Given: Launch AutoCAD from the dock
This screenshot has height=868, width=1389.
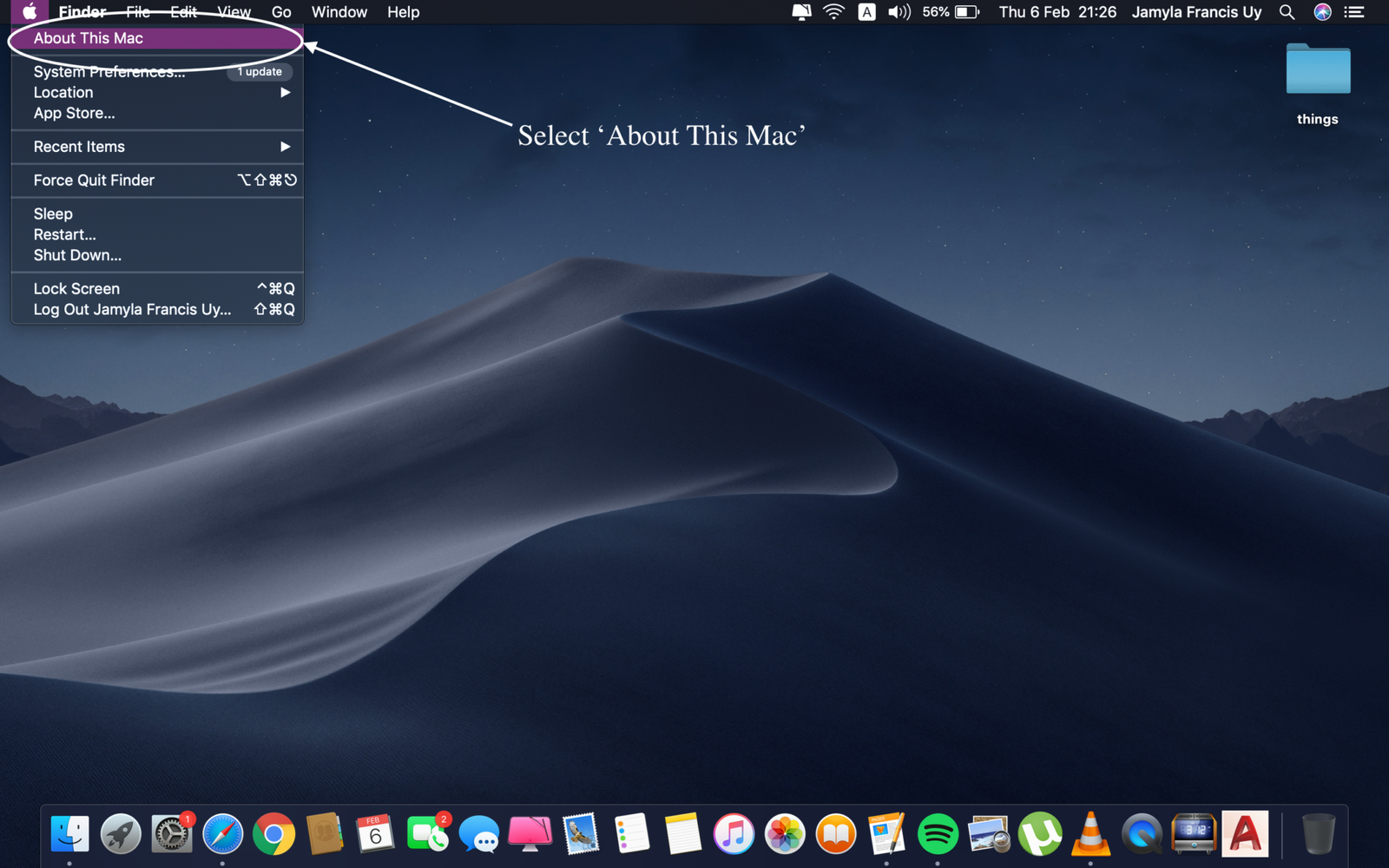Looking at the screenshot, I should tap(1245, 834).
